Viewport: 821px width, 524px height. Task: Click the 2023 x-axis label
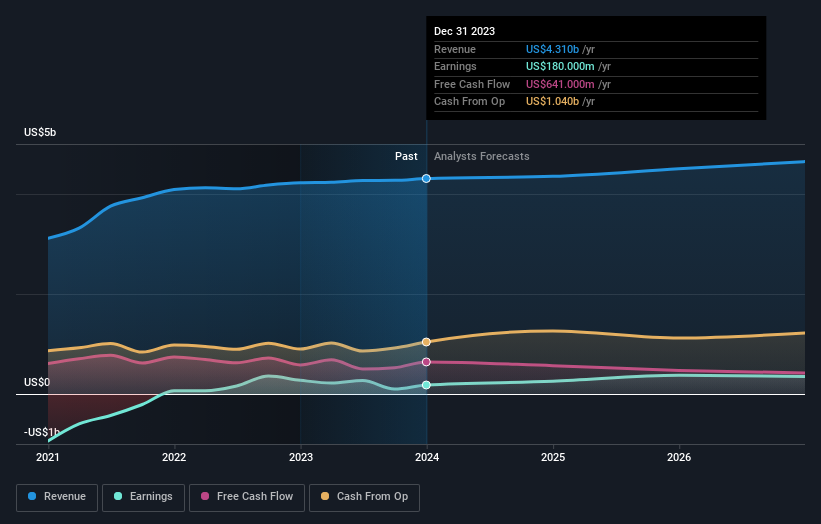coord(301,457)
